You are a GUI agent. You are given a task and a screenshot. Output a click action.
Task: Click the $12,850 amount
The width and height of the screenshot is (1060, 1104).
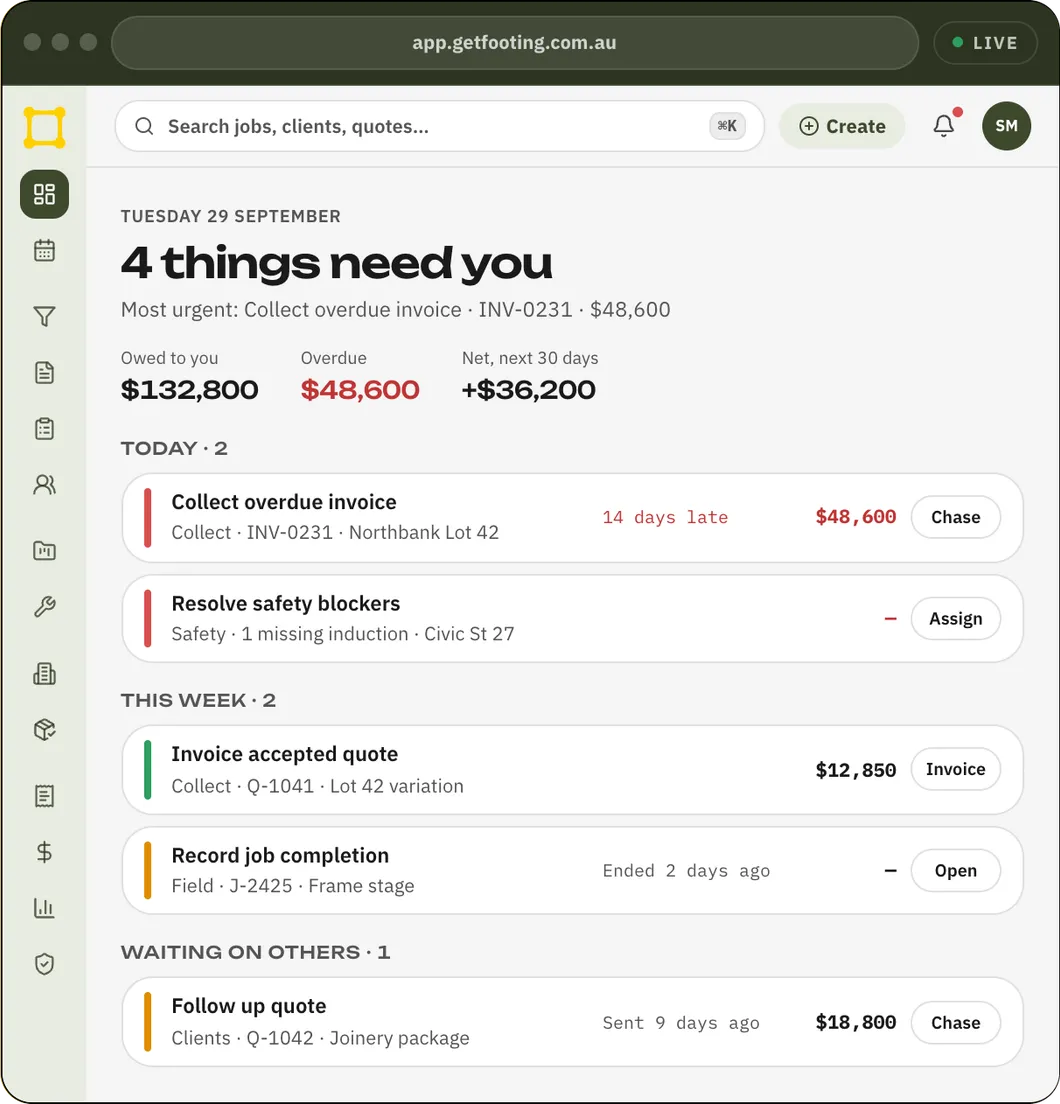point(856,770)
